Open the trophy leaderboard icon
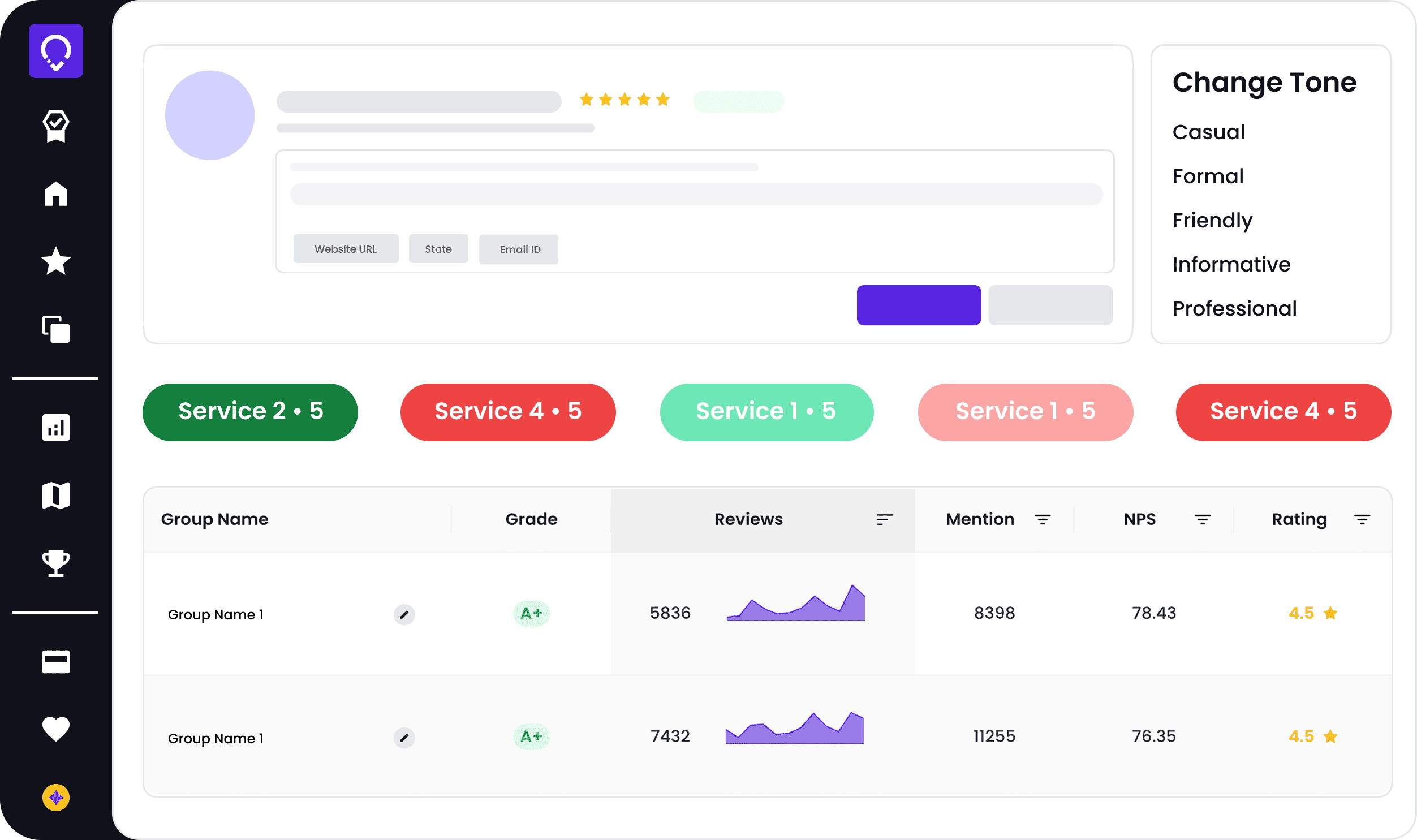The height and width of the screenshot is (840, 1417). (55, 563)
